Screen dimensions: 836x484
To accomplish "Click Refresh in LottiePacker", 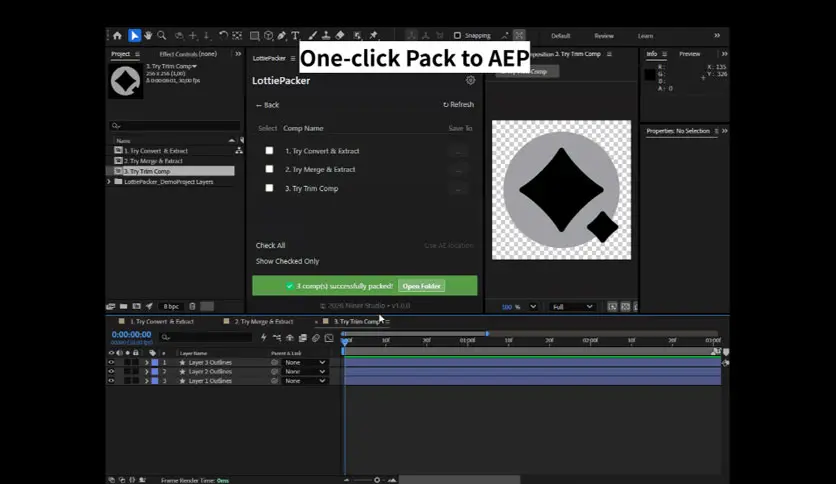I will click(459, 104).
